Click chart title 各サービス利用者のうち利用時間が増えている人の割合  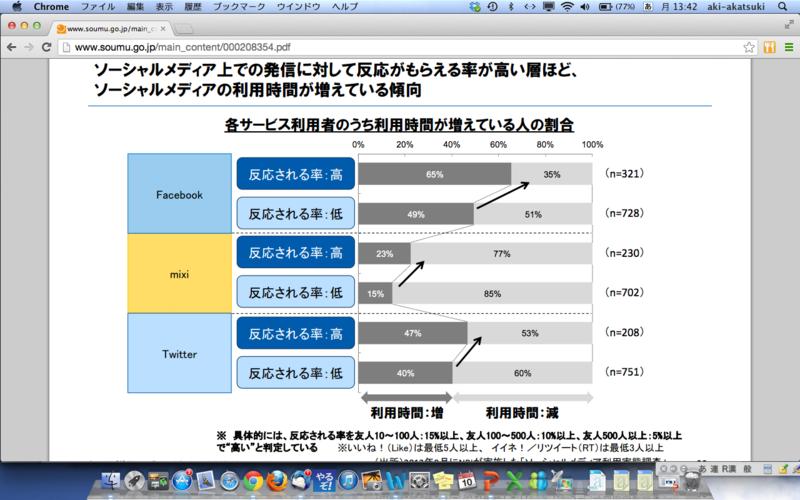(x=399, y=124)
